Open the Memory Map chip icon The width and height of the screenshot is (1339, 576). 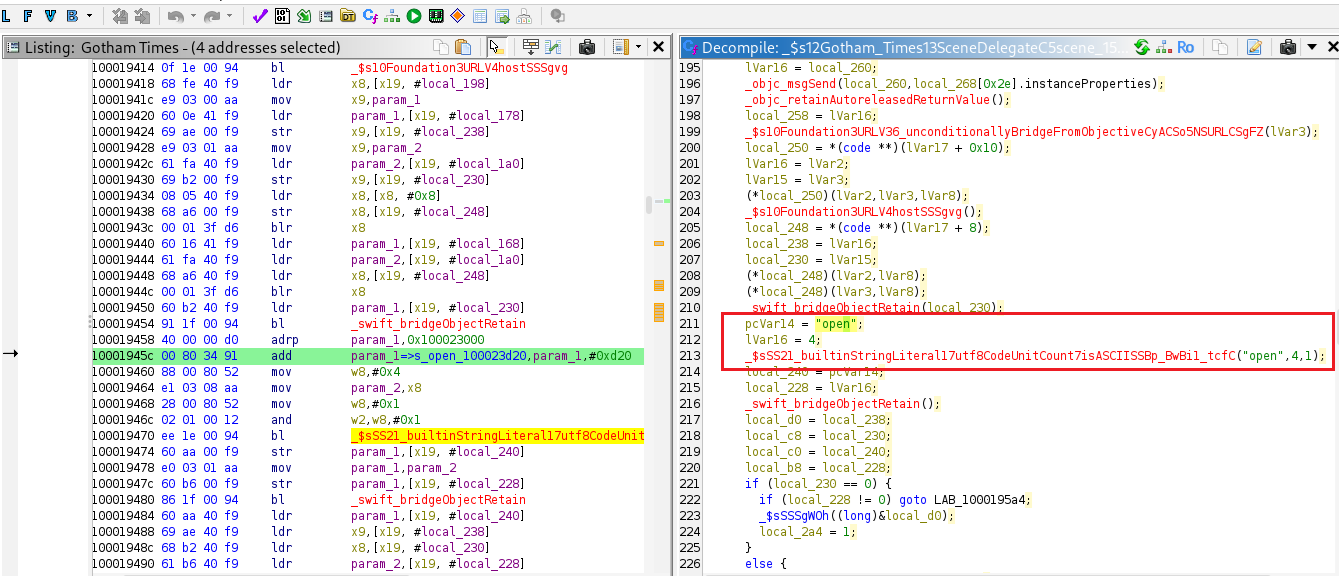click(436, 16)
